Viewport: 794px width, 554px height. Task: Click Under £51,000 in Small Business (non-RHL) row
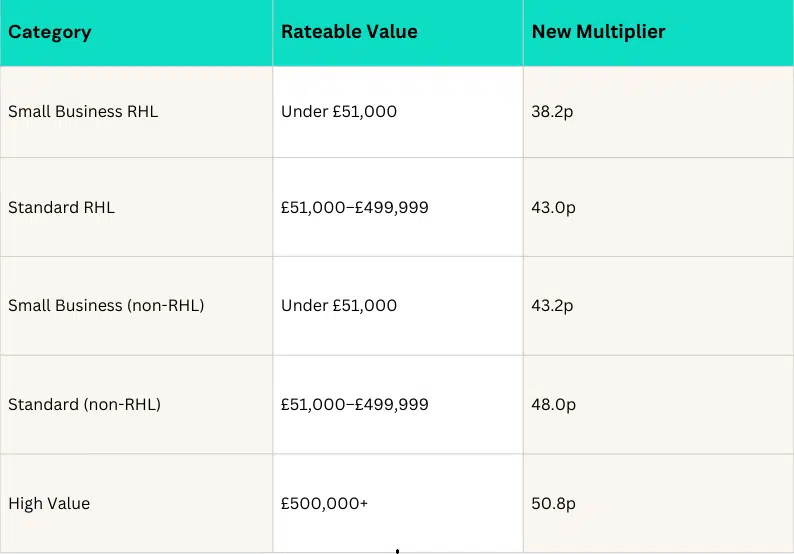point(339,306)
